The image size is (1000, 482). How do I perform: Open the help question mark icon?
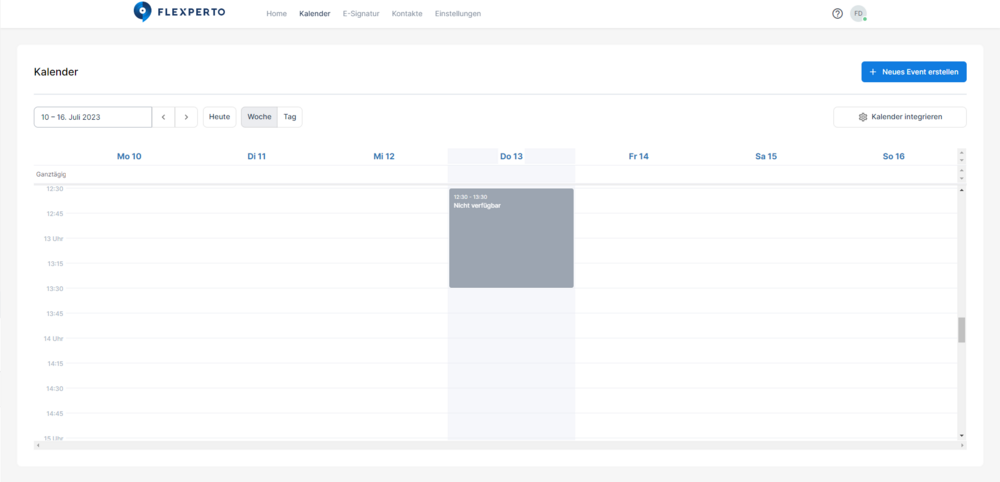837,14
